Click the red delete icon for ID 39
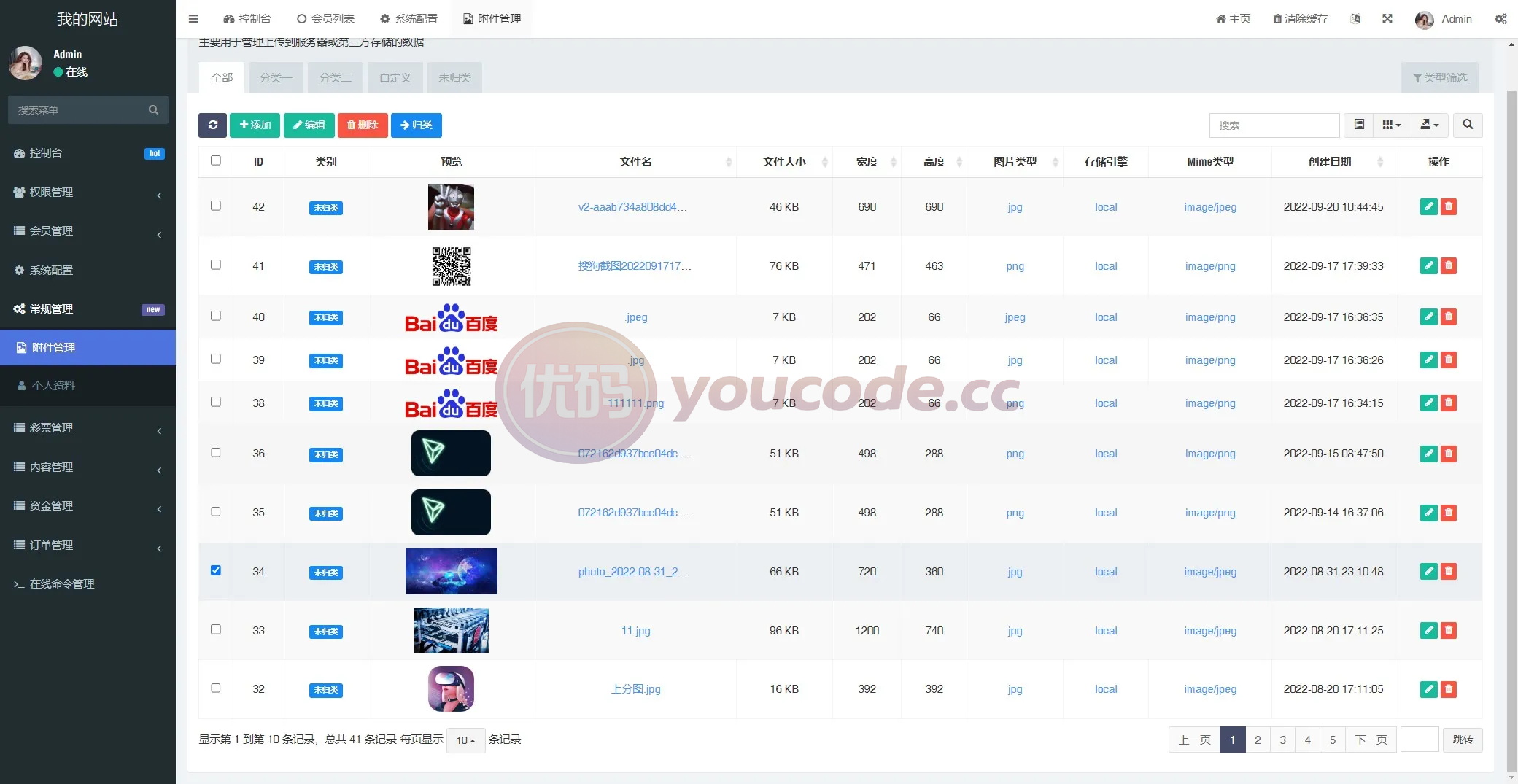The height and width of the screenshot is (784, 1518). [1449, 360]
